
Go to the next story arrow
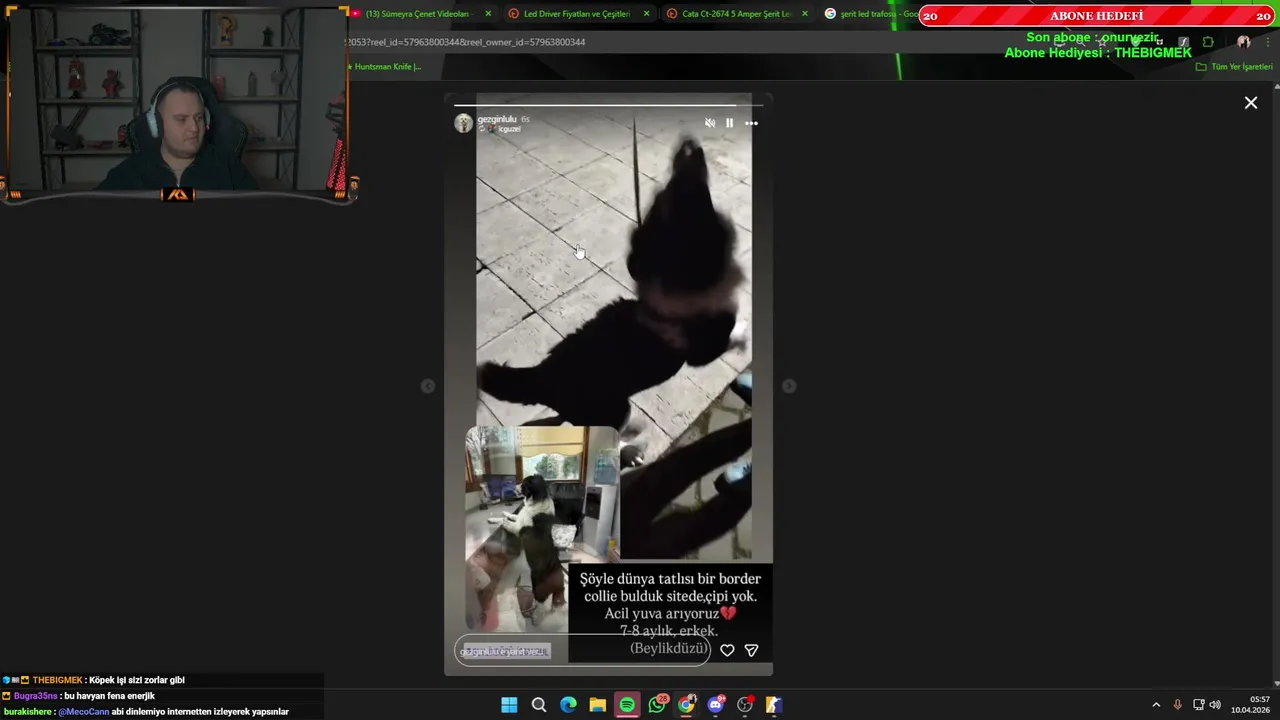point(789,386)
